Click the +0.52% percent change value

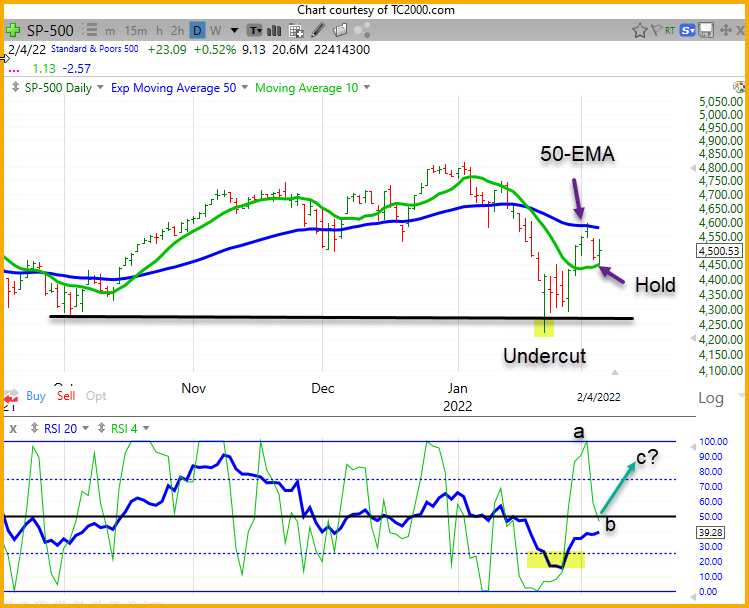click(214, 50)
